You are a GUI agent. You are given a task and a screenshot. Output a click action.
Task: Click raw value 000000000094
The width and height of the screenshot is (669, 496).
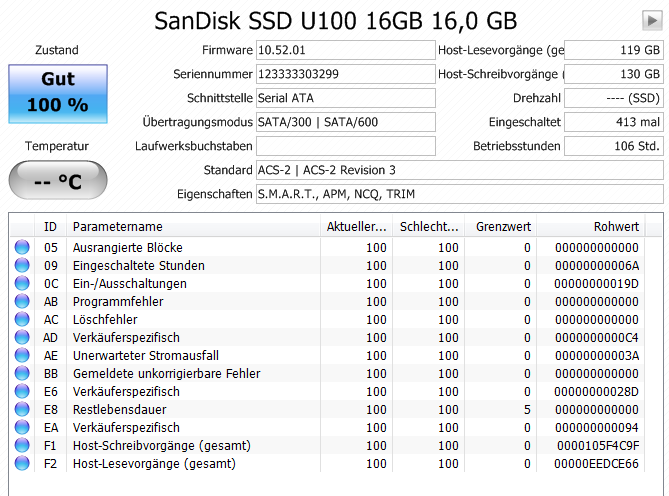tap(597, 427)
